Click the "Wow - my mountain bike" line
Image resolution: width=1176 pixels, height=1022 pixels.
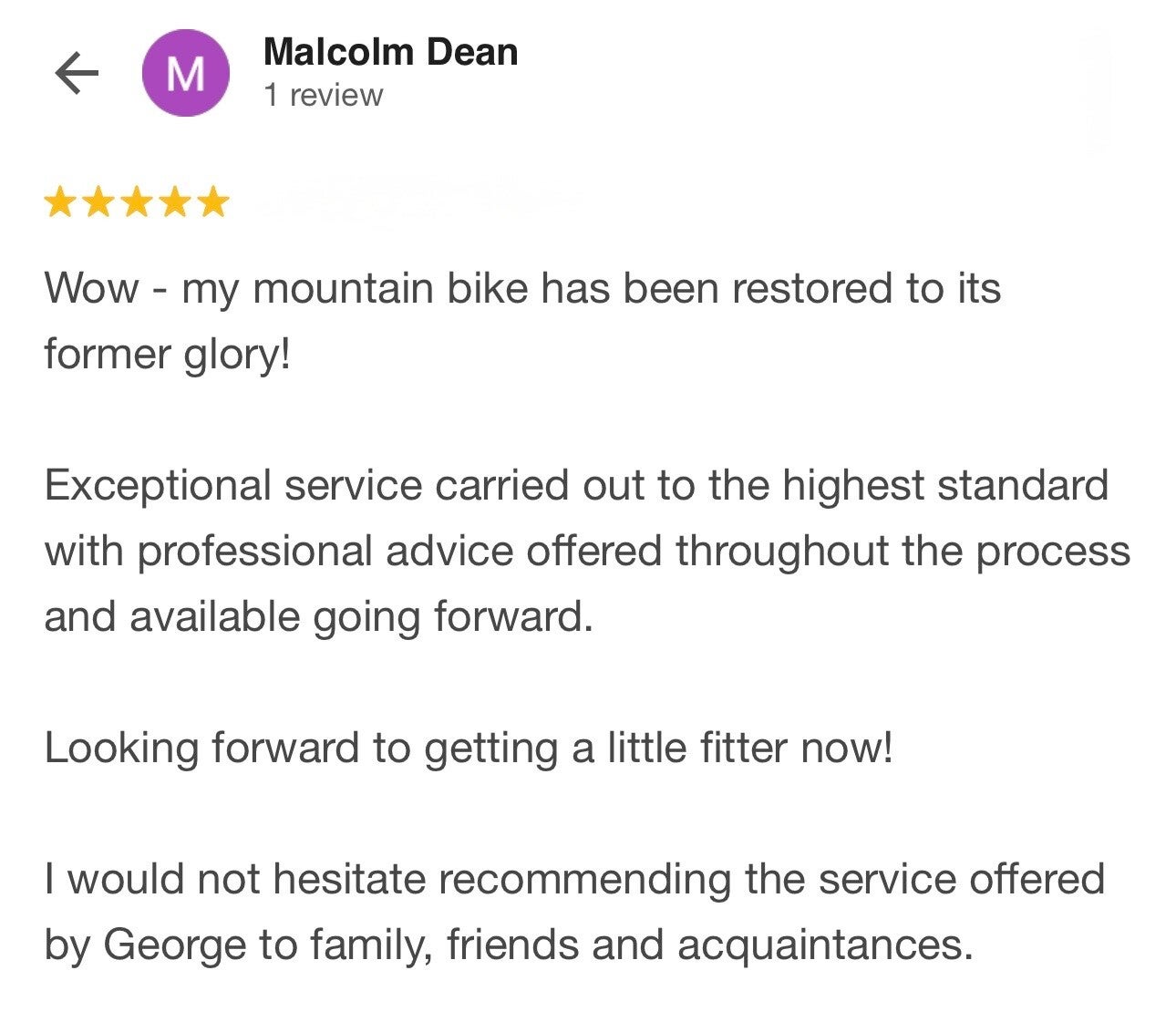522,289
